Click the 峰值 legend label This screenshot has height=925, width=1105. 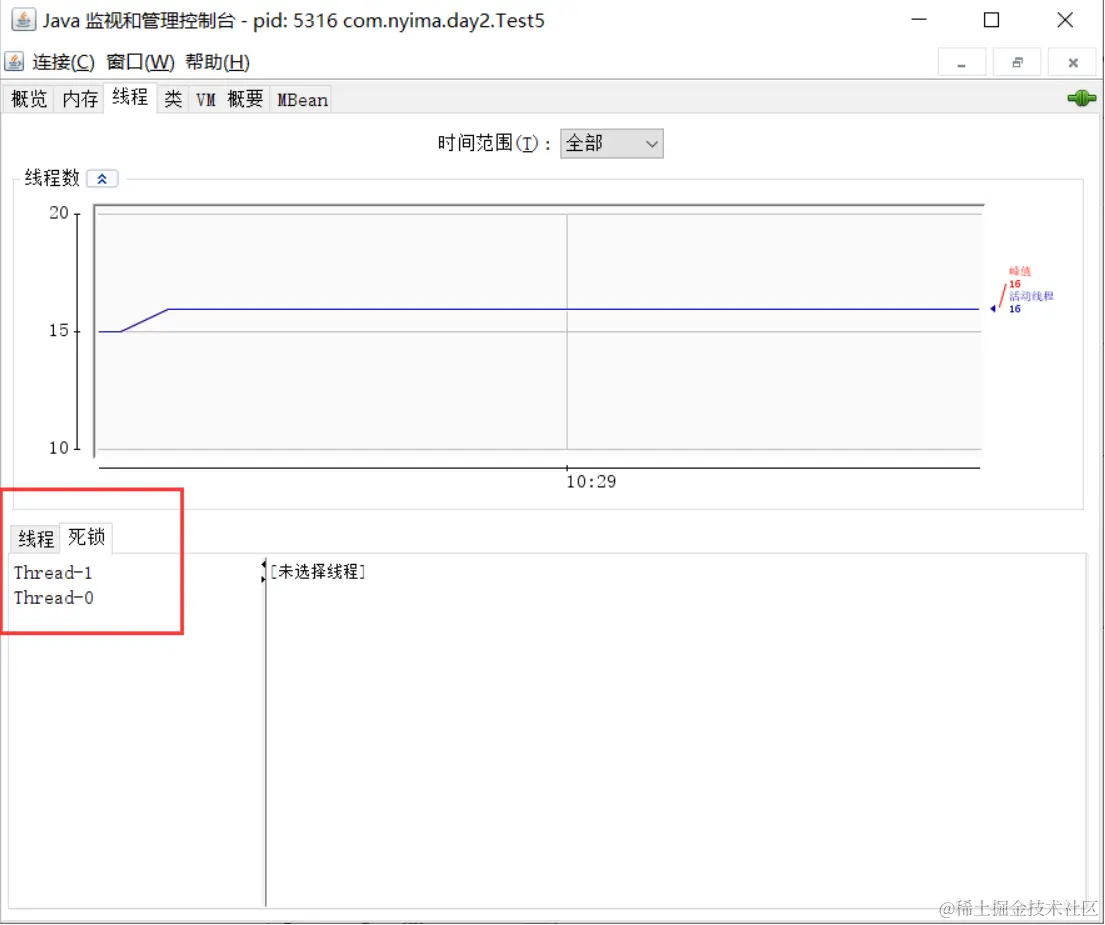tap(1020, 271)
